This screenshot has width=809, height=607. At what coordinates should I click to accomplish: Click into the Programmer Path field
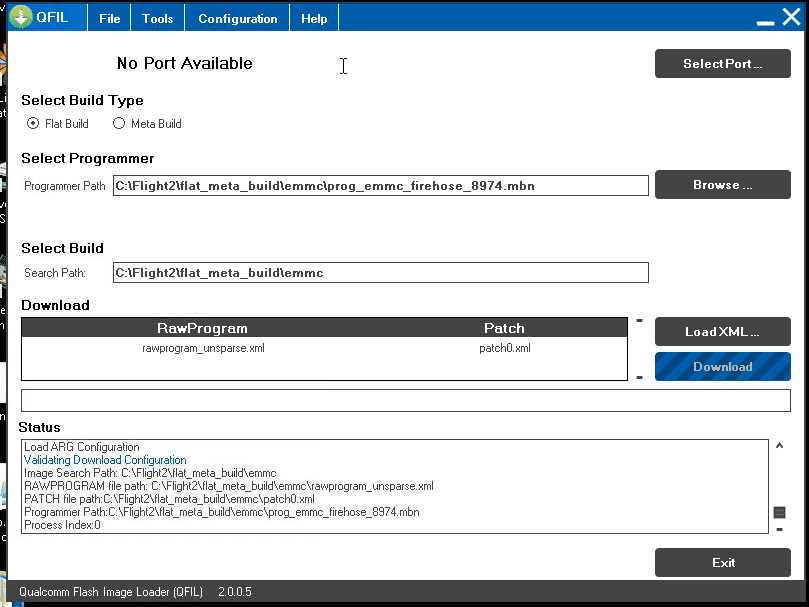(380, 185)
